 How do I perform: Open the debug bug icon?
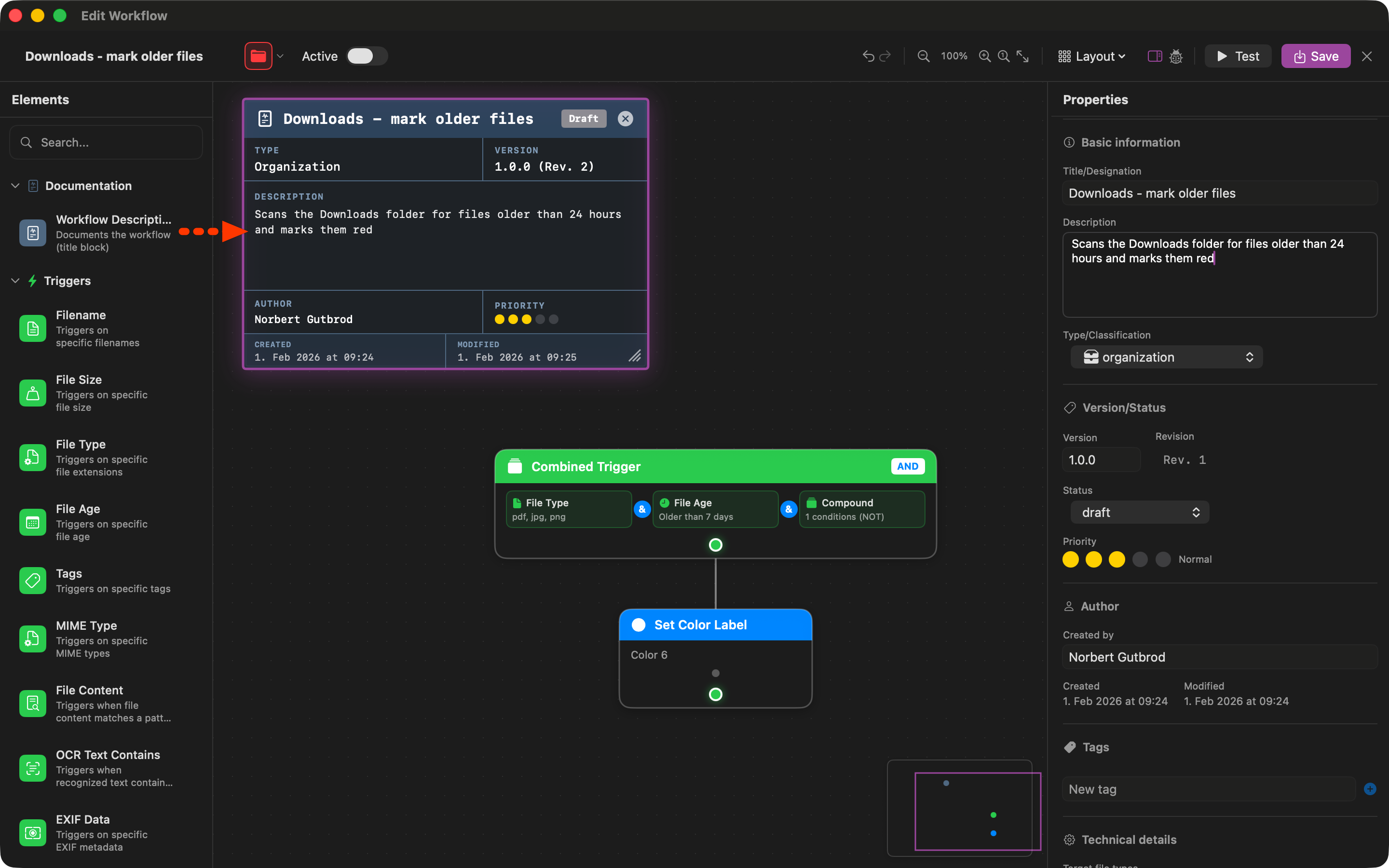(x=1176, y=56)
